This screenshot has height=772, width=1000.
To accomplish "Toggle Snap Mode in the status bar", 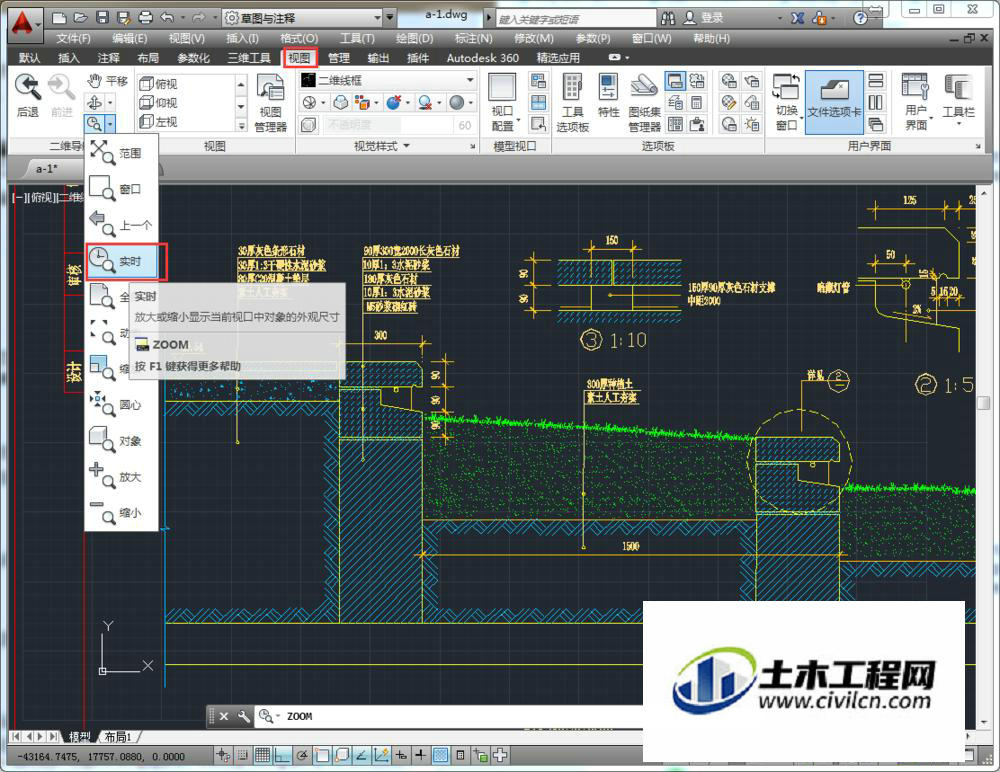I will (242, 756).
